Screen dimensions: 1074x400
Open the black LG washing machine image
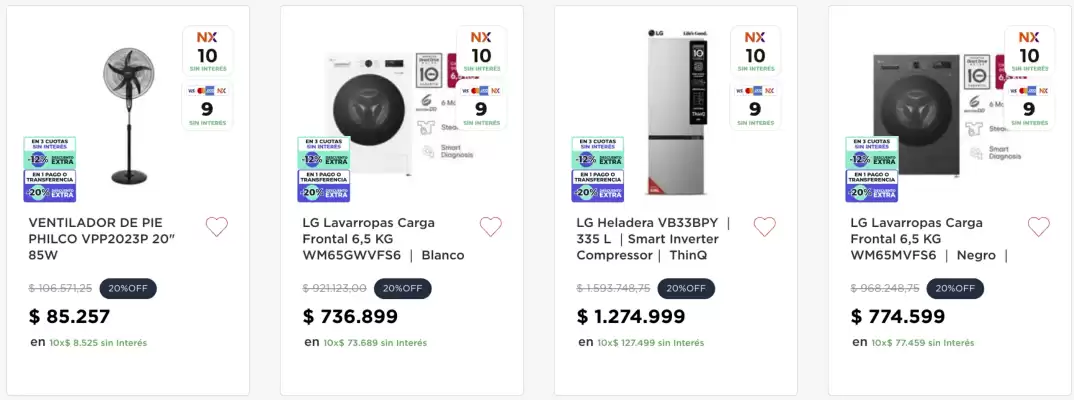[917, 115]
